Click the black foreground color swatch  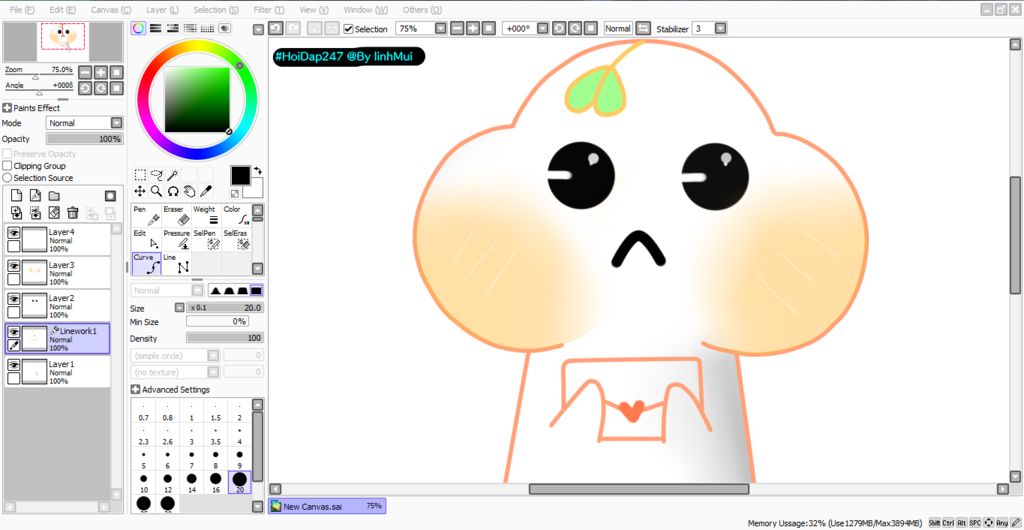[x=240, y=176]
